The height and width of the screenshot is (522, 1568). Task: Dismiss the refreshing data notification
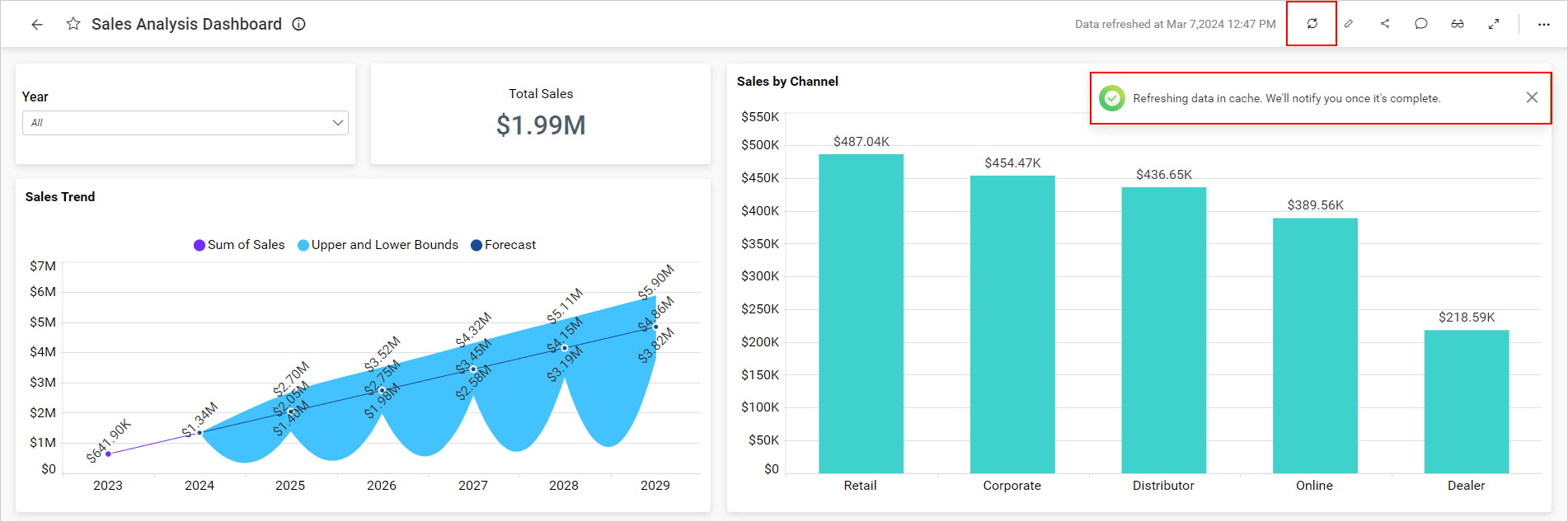[x=1532, y=97]
